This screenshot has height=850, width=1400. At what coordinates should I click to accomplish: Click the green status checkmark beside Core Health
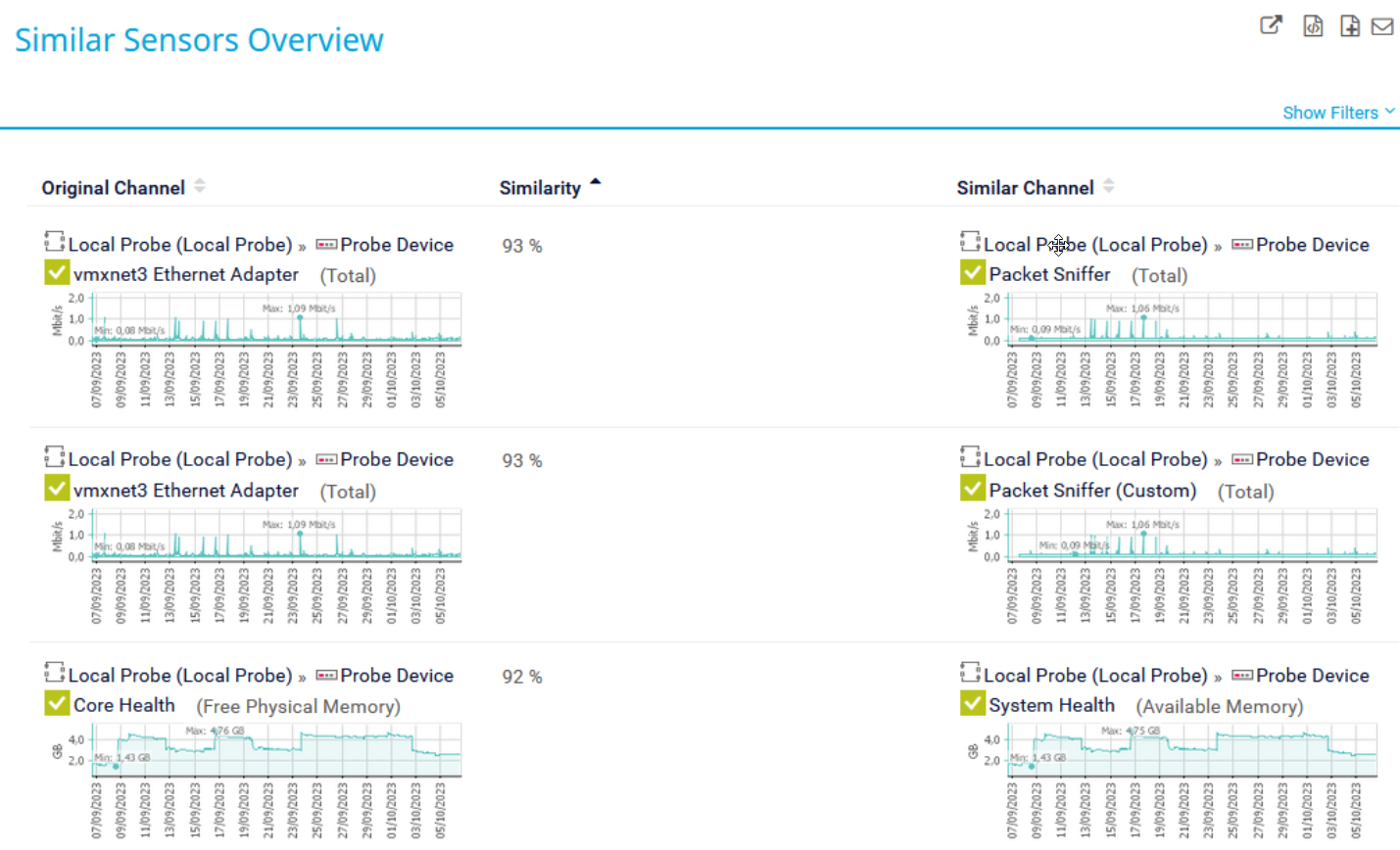point(57,704)
